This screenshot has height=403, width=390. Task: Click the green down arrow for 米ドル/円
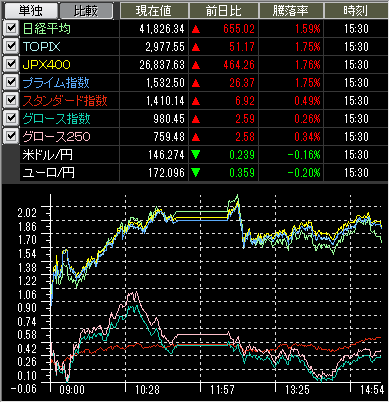pyautogui.click(x=196, y=155)
